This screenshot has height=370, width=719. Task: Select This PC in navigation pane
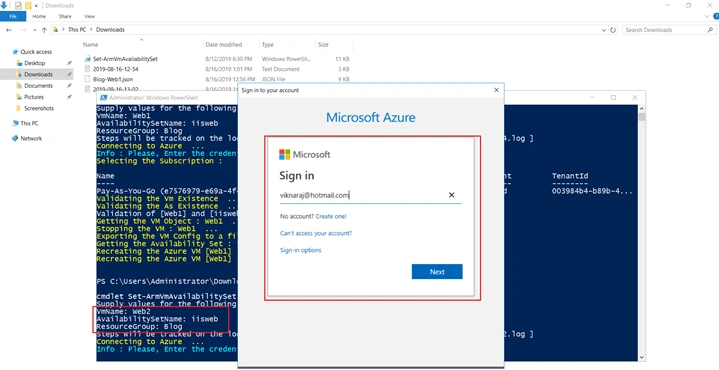(29, 123)
